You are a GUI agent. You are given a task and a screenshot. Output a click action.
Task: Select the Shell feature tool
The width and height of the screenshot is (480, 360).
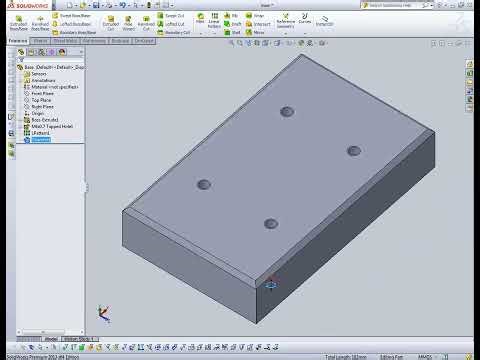click(x=232, y=32)
